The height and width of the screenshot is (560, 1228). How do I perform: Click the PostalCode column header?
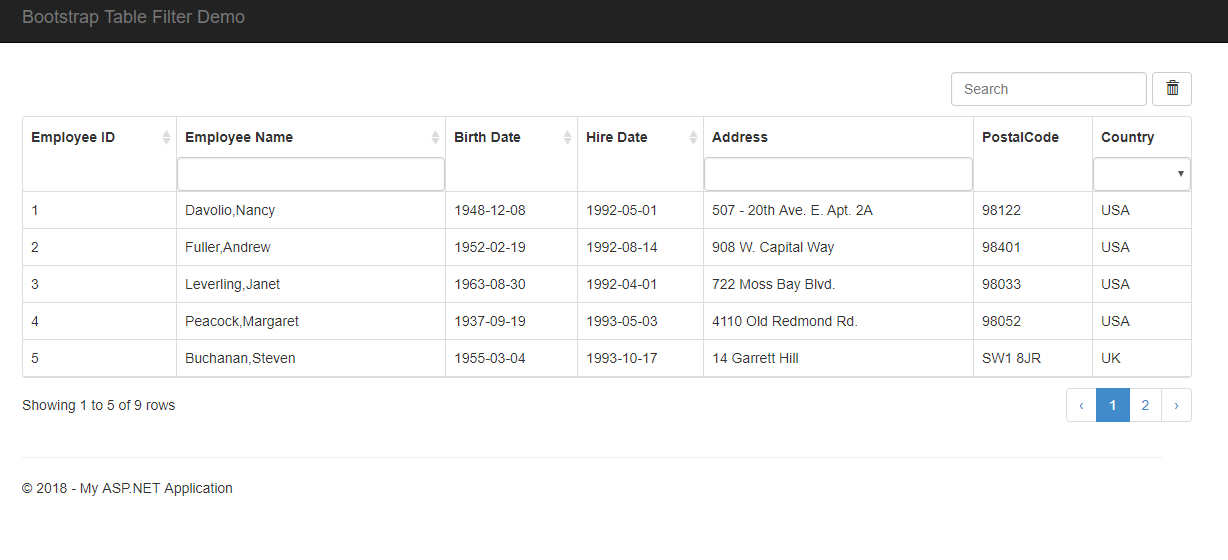[1020, 138]
